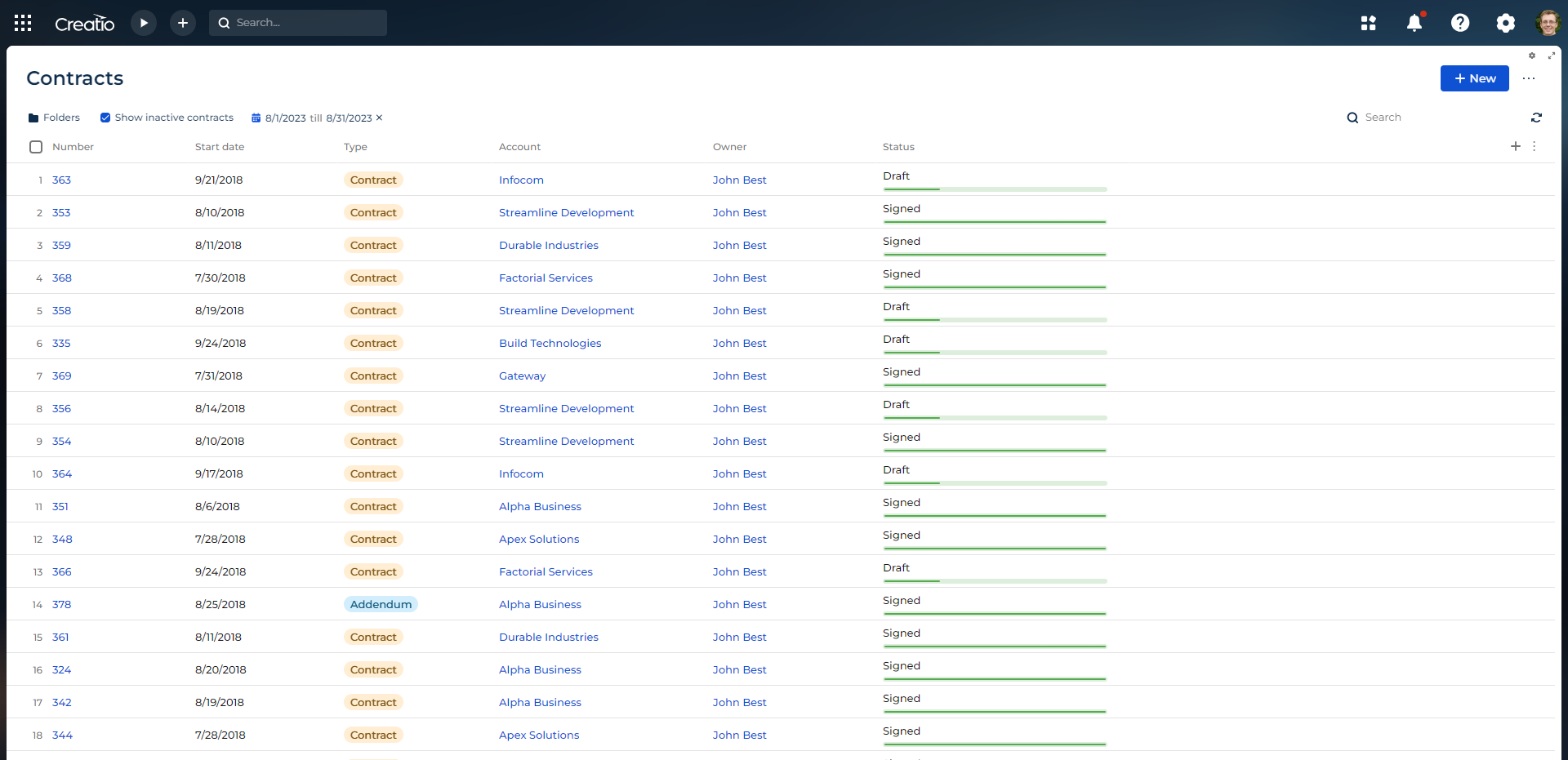Viewport: 1568px width, 760px height.
Task: Open the Folders panel
Action: [54, 117]
